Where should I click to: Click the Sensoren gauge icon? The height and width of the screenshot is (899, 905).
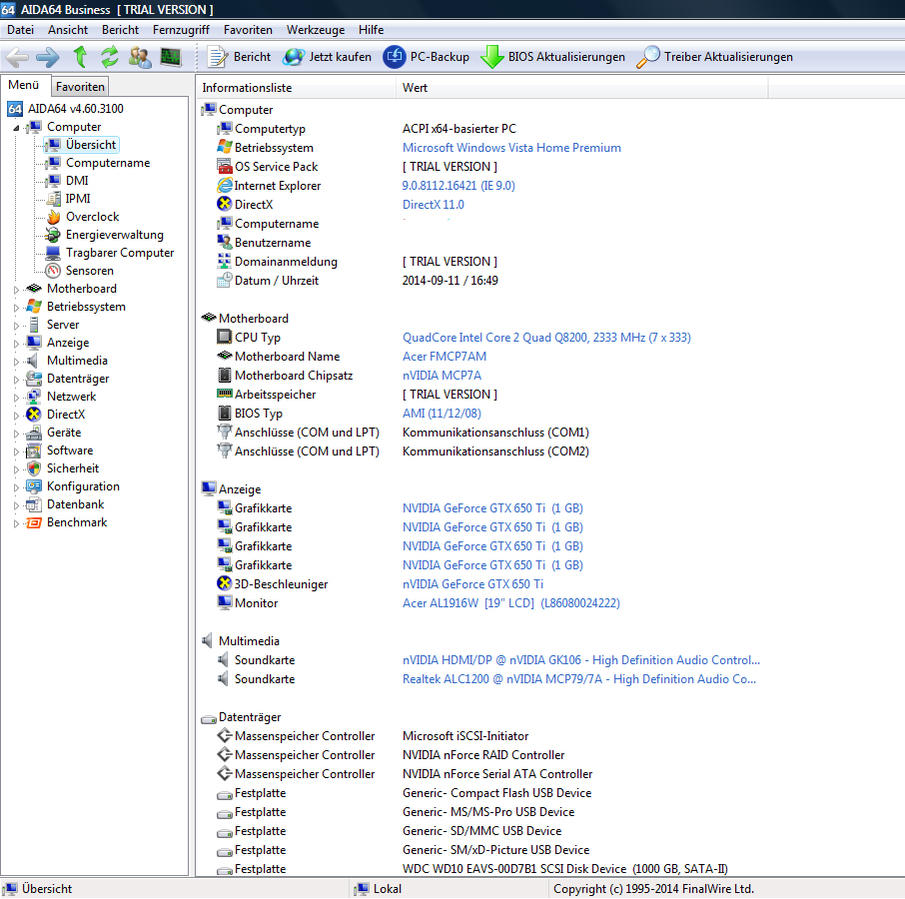(x=53, y=271)
